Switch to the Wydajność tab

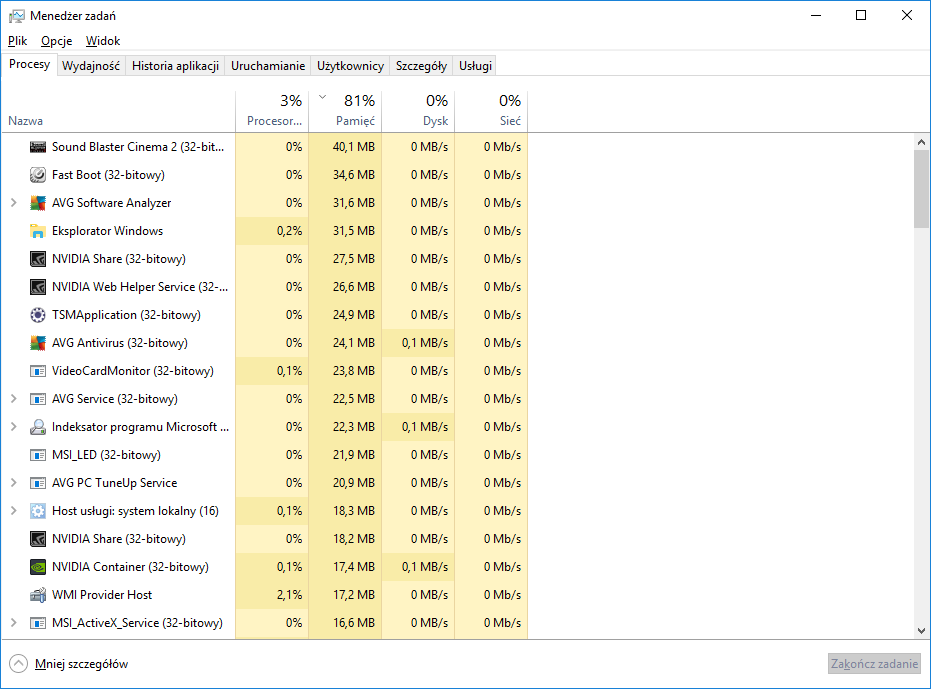coord(91,66)
